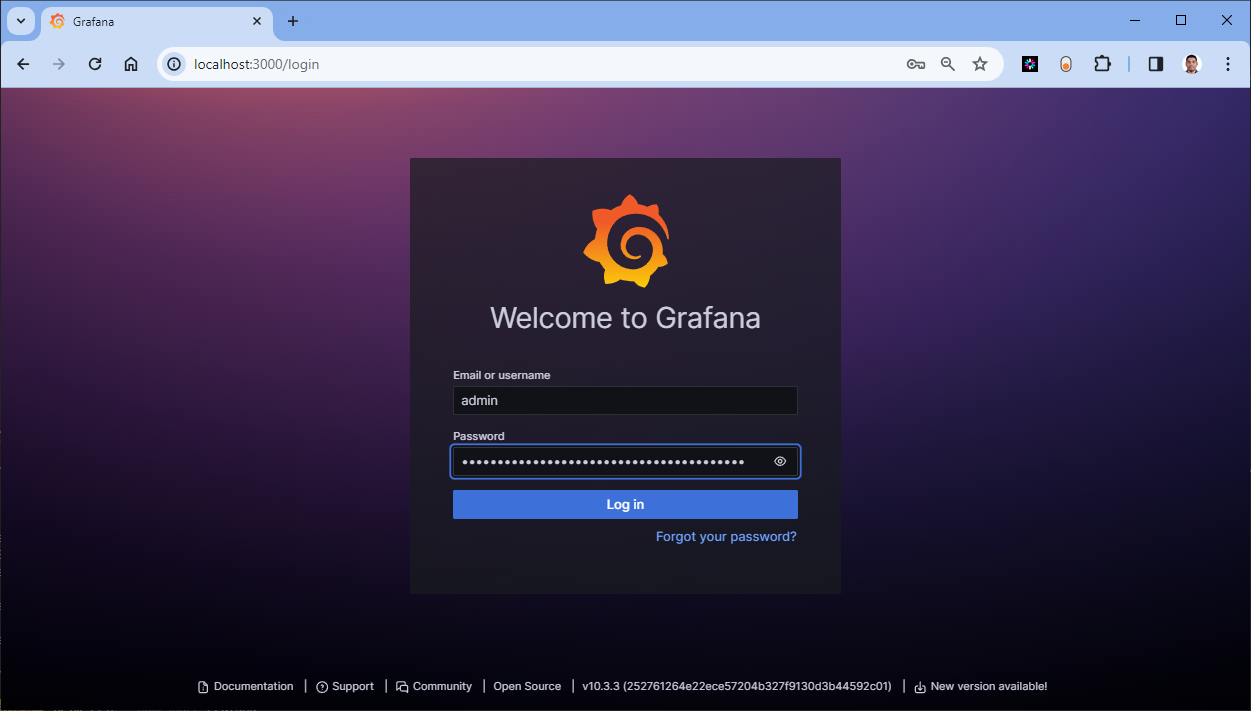
Task: Select the Grafana browser tab
Action: 157,21
